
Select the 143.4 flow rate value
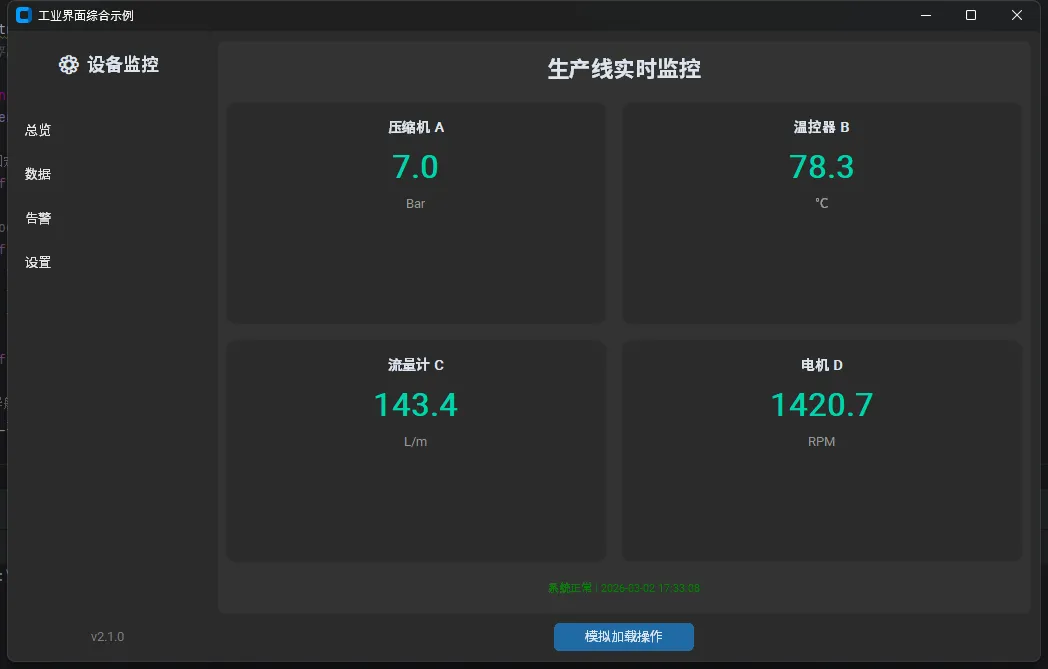coord(415,405)
